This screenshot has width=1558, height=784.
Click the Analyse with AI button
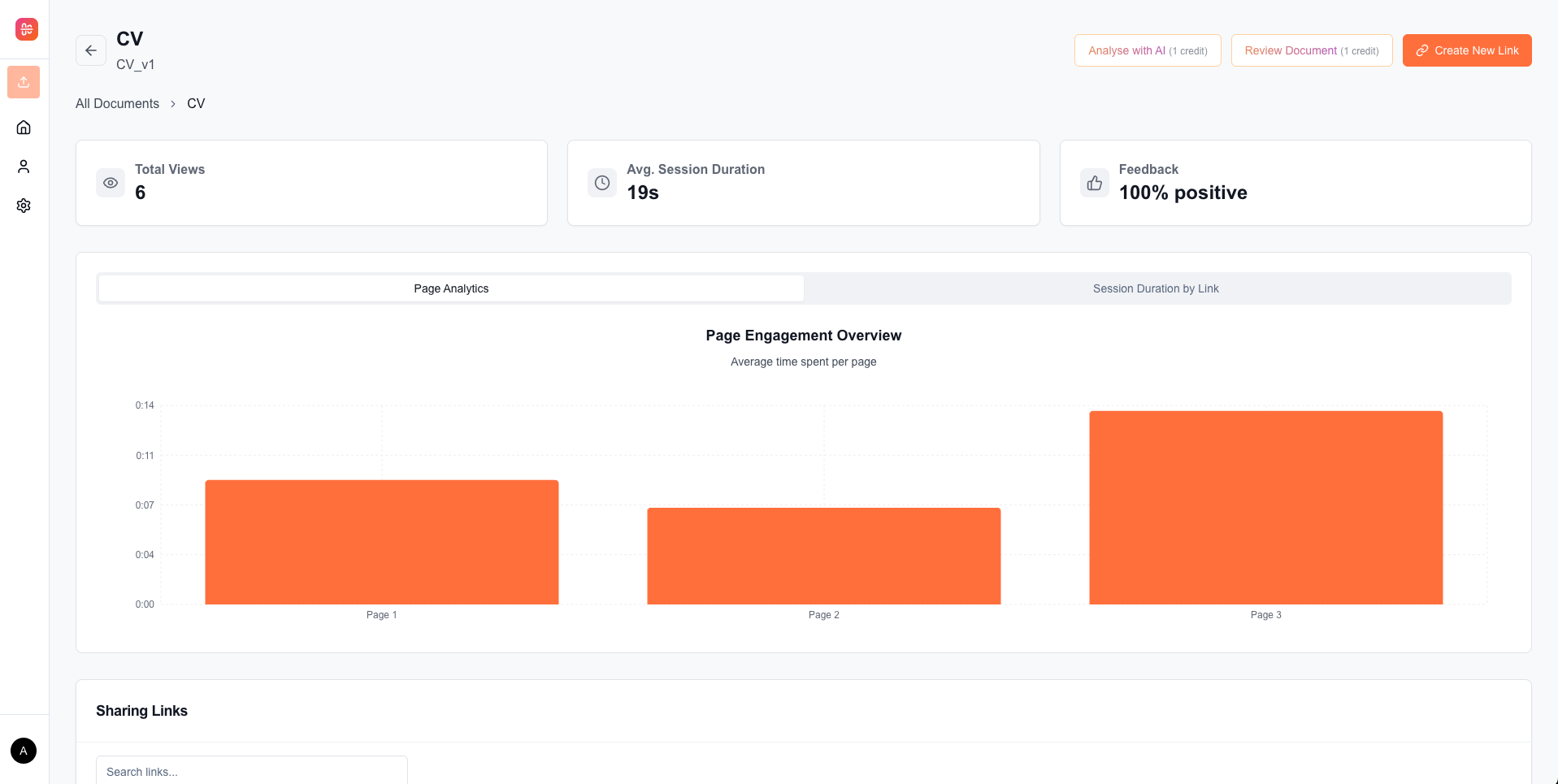(x=1147, y=50)
